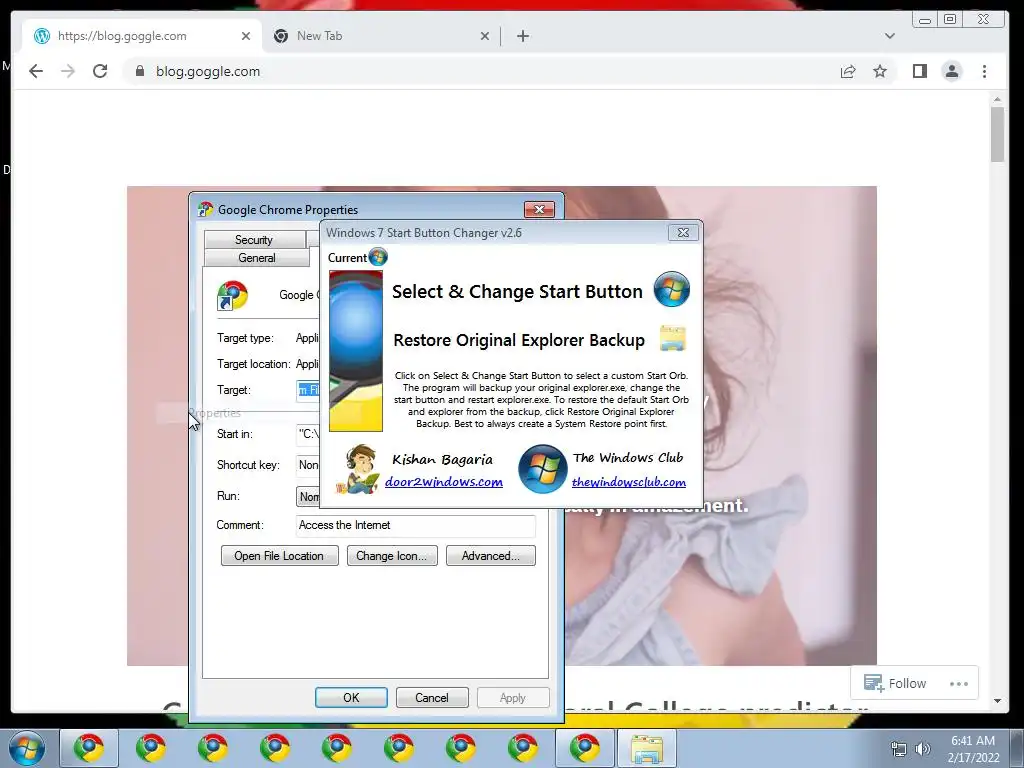This screenshot has height=768, width=1024.
Task: Switch to the New Tab tab
Action: (x=381, y=36)
